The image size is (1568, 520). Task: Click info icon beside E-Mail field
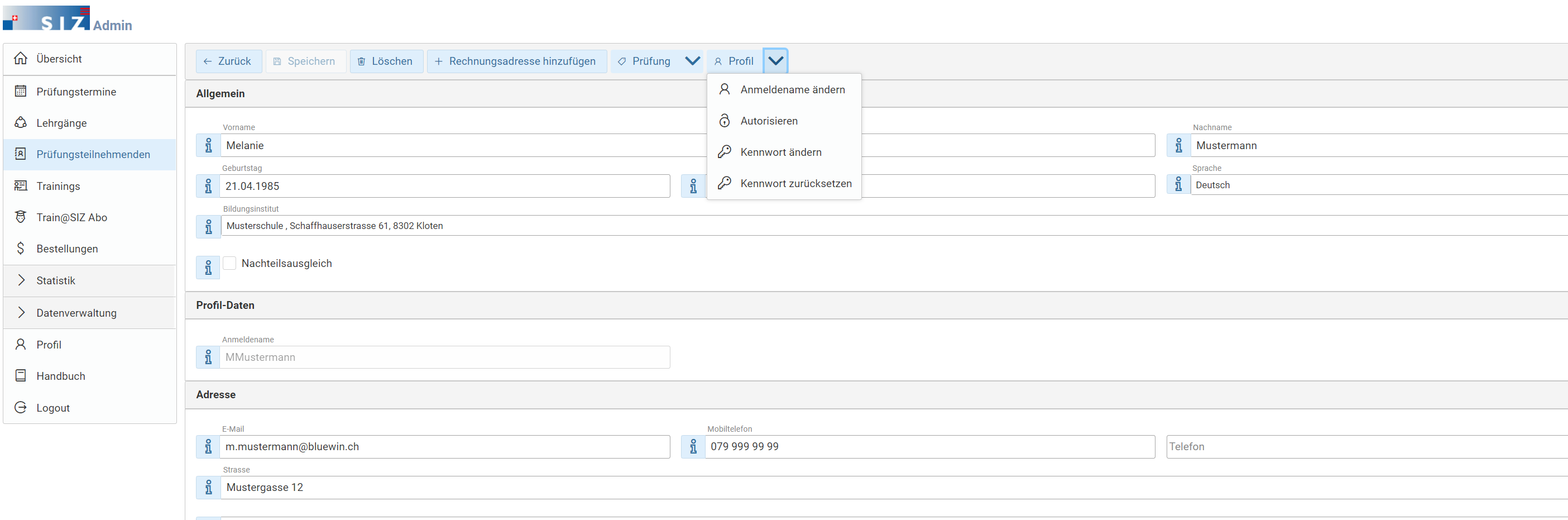click(x=208, y=446)
